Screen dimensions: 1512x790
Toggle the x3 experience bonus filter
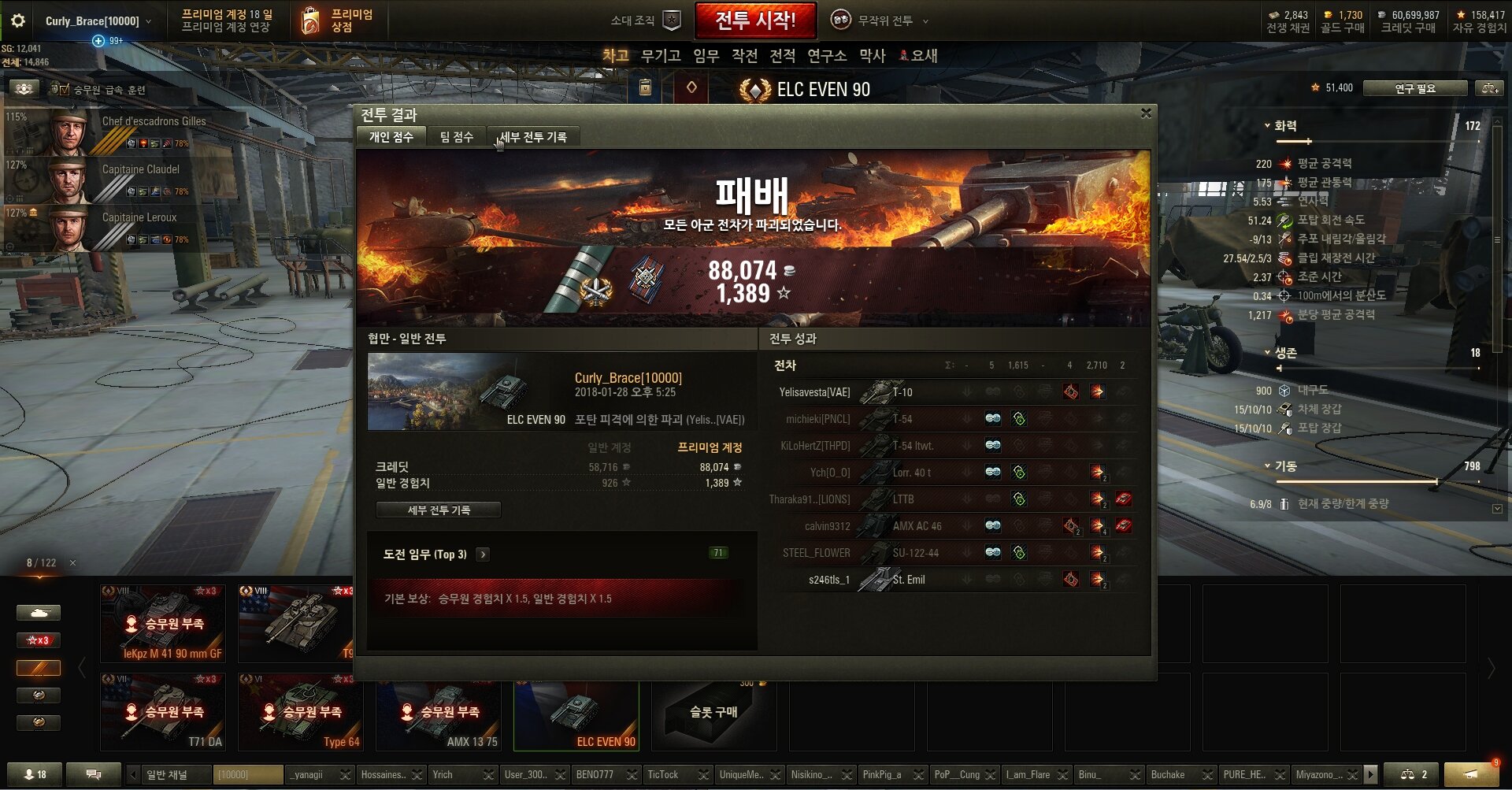(38, 640)
